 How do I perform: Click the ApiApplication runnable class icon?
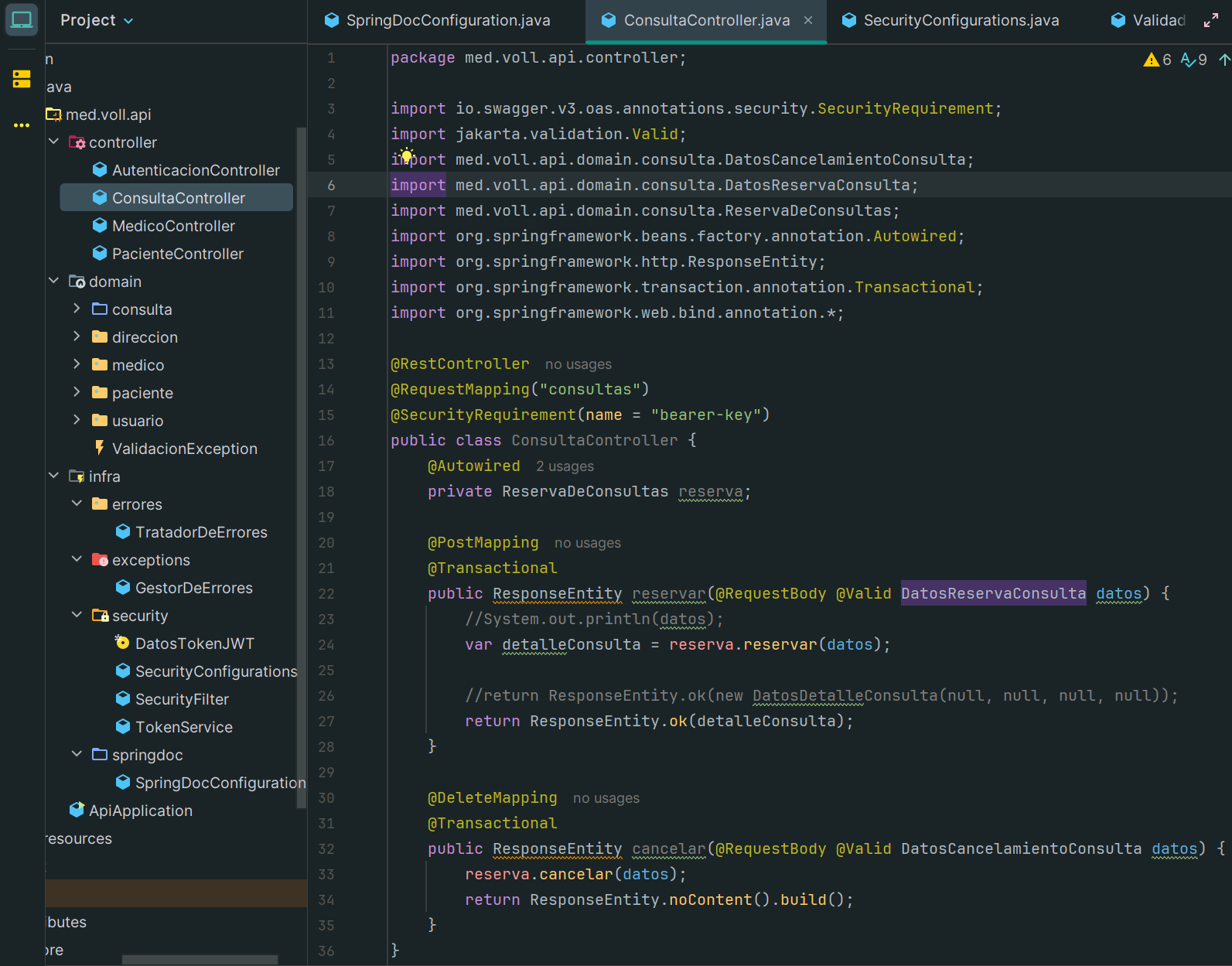(x=77, y=810)
